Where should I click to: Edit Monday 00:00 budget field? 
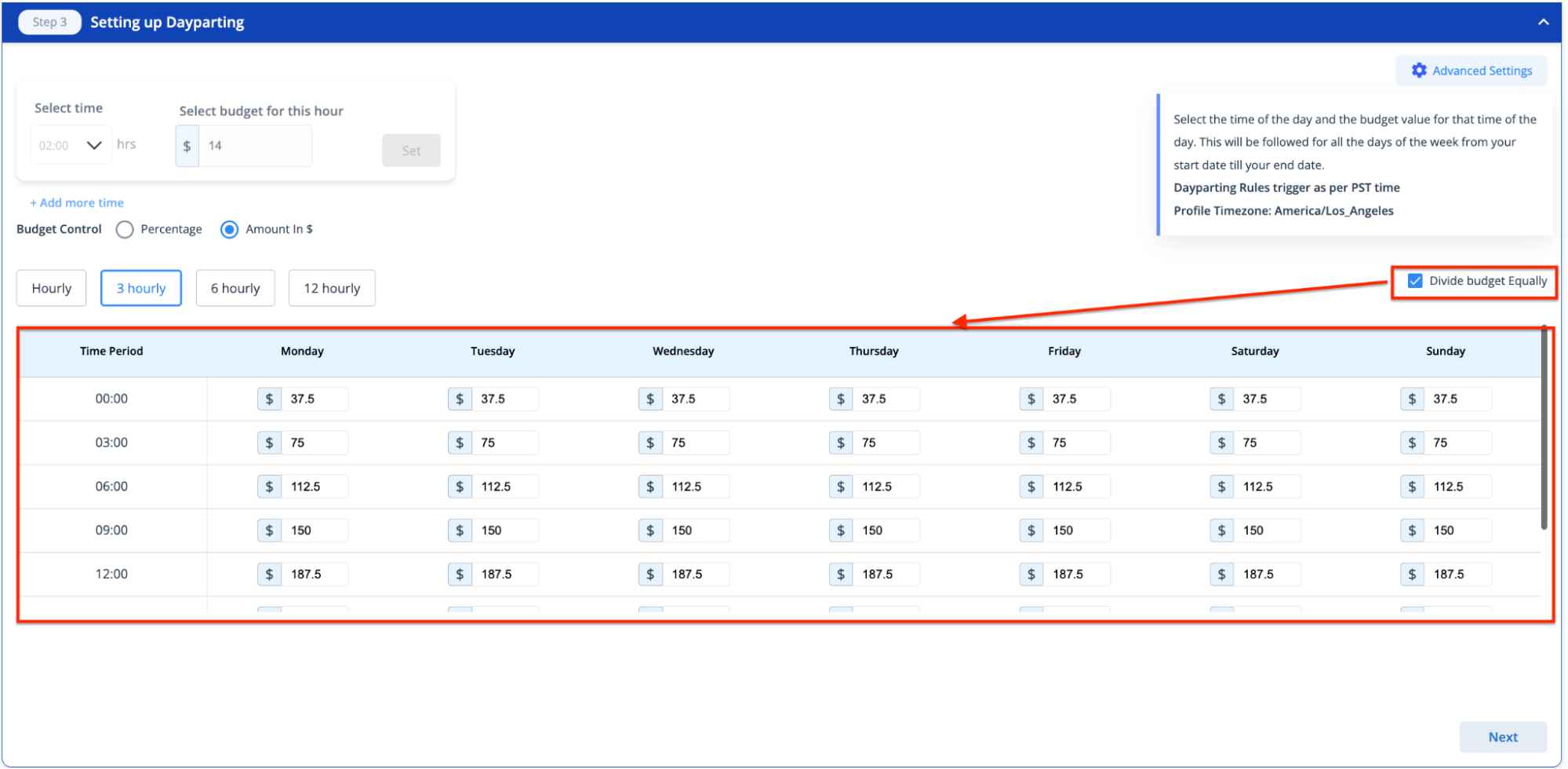click(315, 399)
